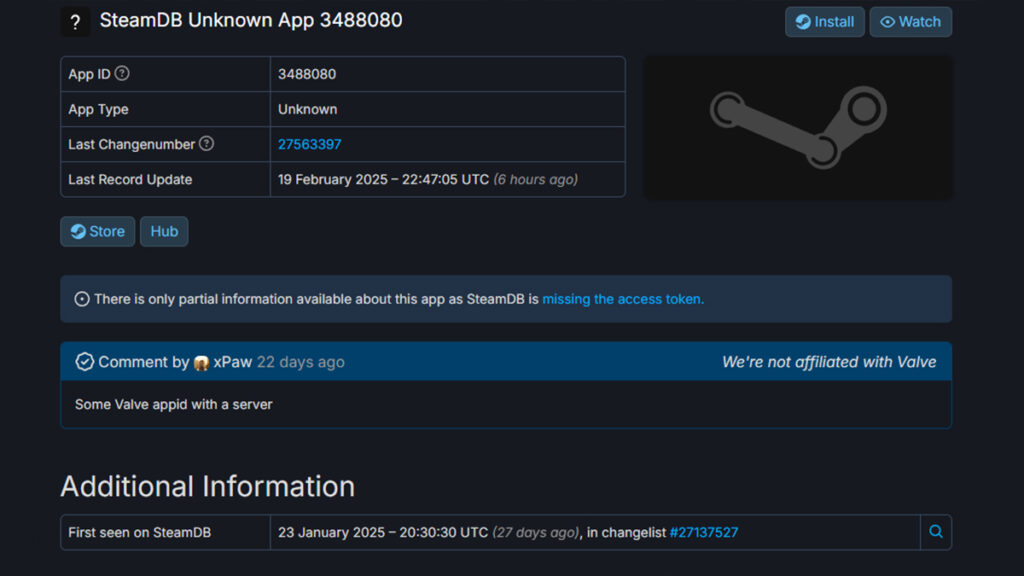Click the checkmark badge icon before Comment by

(84, 362)
